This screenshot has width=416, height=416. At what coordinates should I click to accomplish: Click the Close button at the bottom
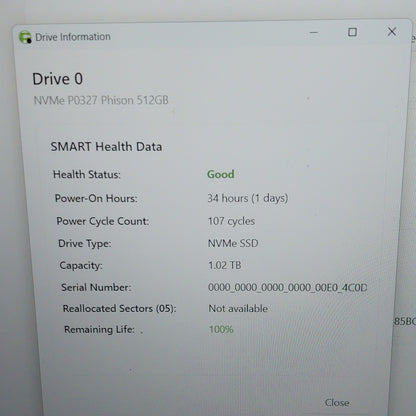pyautogui.click(x=337, y=403)
